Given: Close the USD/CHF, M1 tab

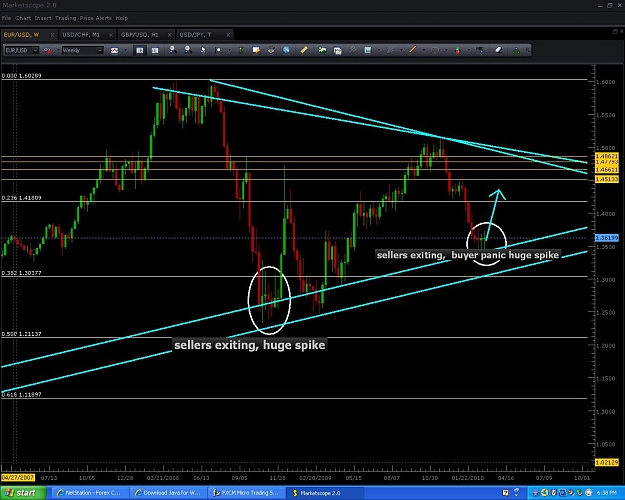Looking at the screenshot, I should click(111, 35).
